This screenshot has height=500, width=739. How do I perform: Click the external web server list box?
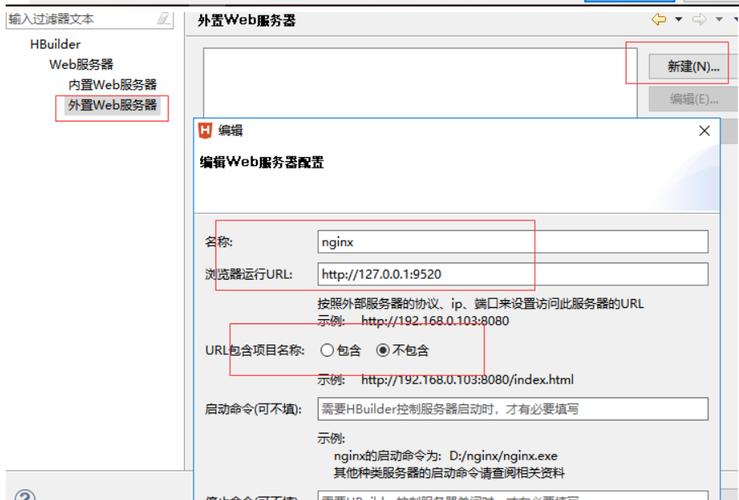(x=420, y=82)
